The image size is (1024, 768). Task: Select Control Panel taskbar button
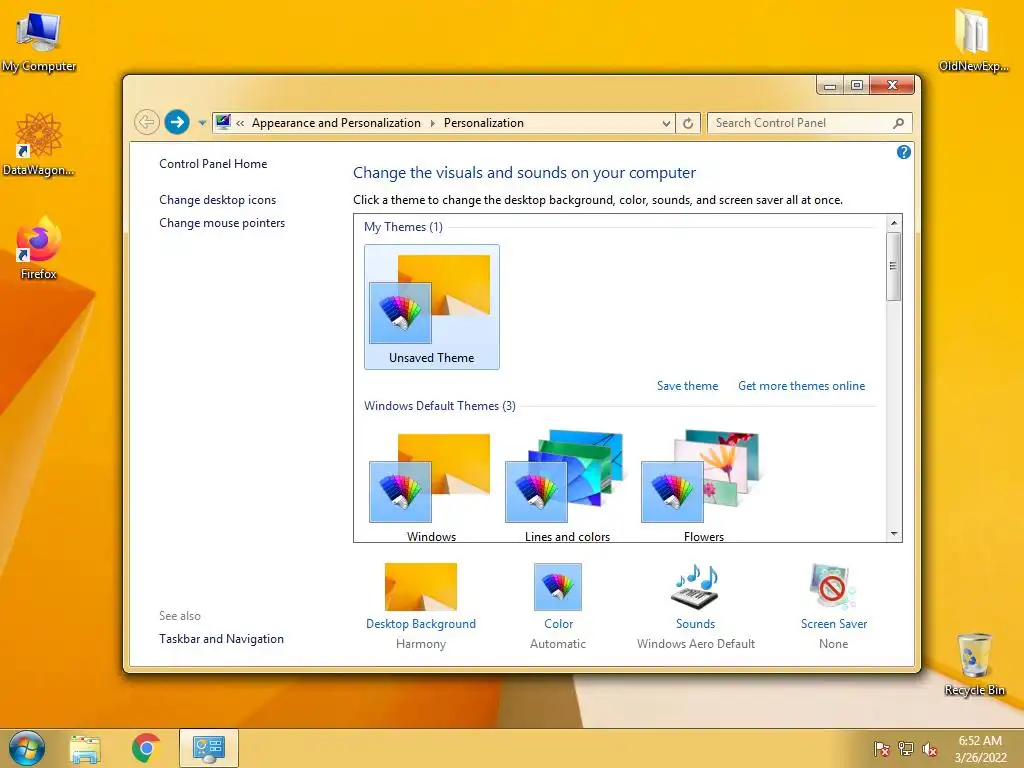click(x=209, y=748)
